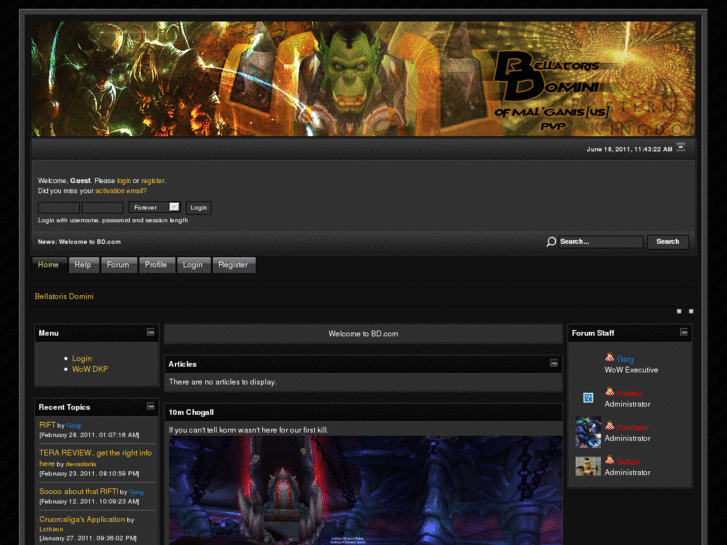
Task: Collapse the Forum Staff block
Action: 684,332
